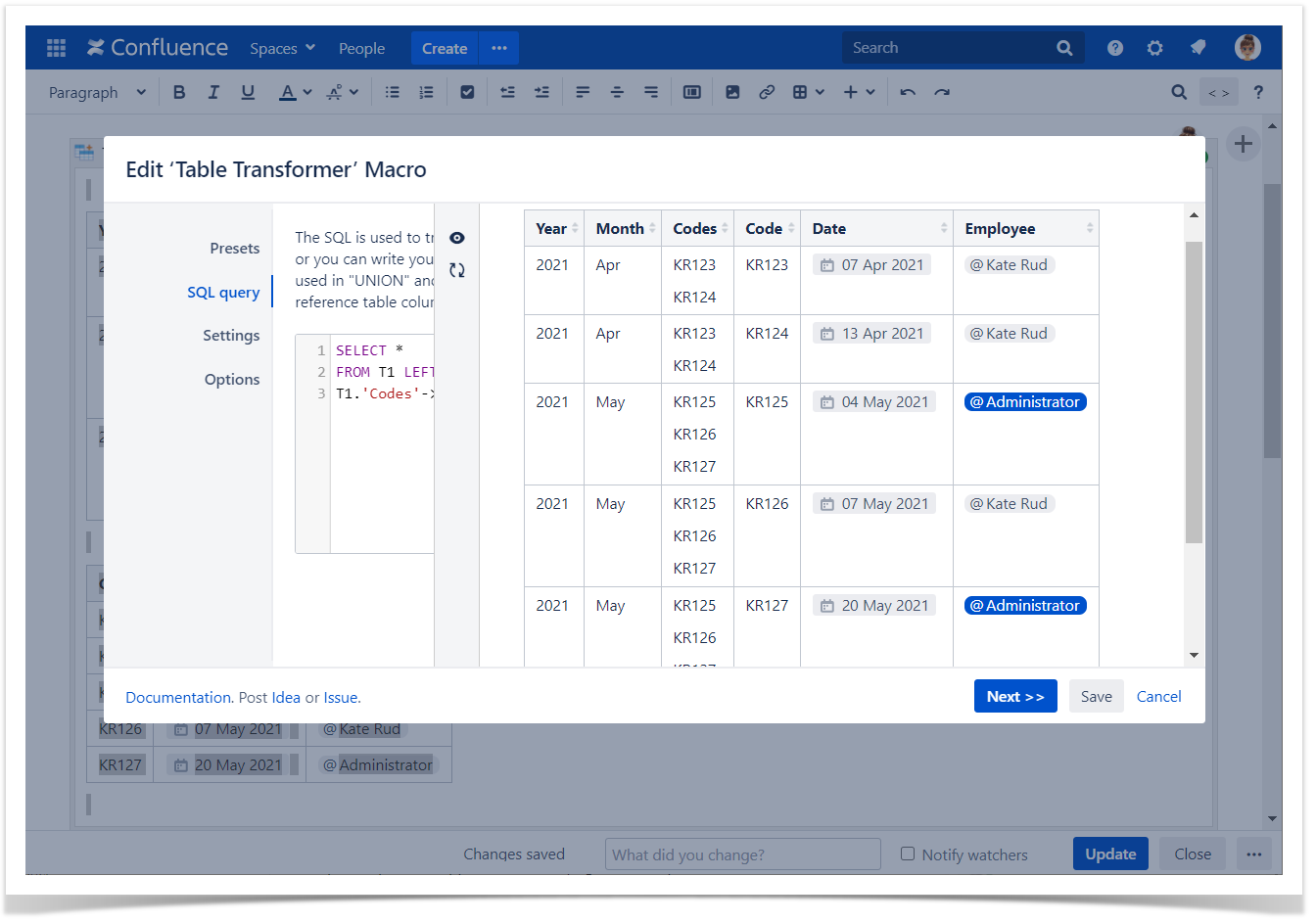This screenshot has height=923, width=1316.
Task: Insert image using the picture icon
Action: click(x=732, y=92)
